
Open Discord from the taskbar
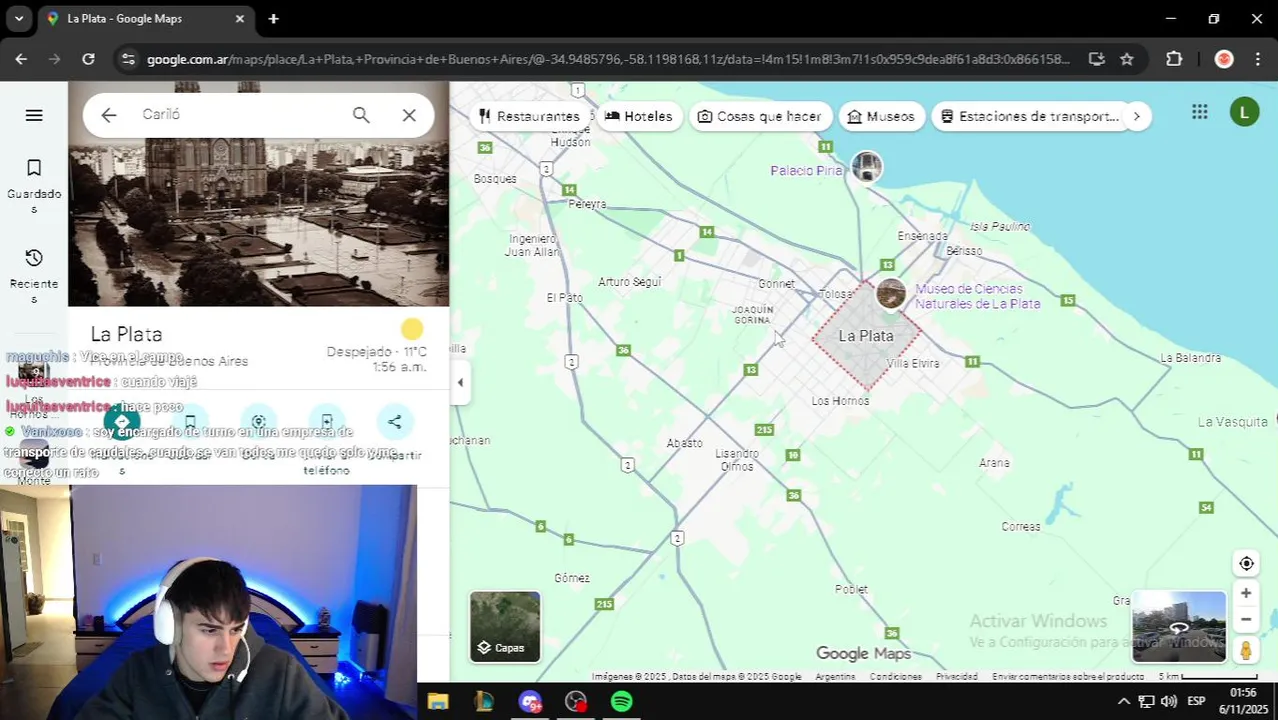[x=530, y=702]
